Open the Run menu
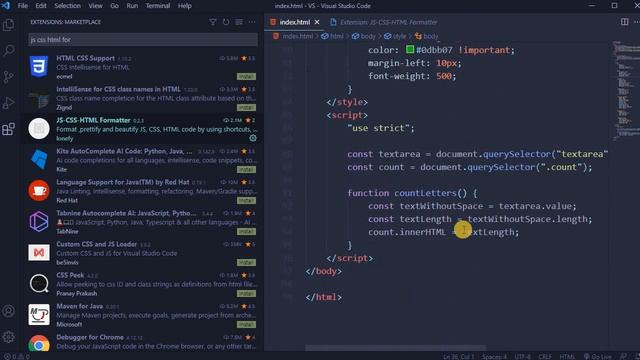Image resolution: width=640 pixels, height=360 pixels. point(132,6)
